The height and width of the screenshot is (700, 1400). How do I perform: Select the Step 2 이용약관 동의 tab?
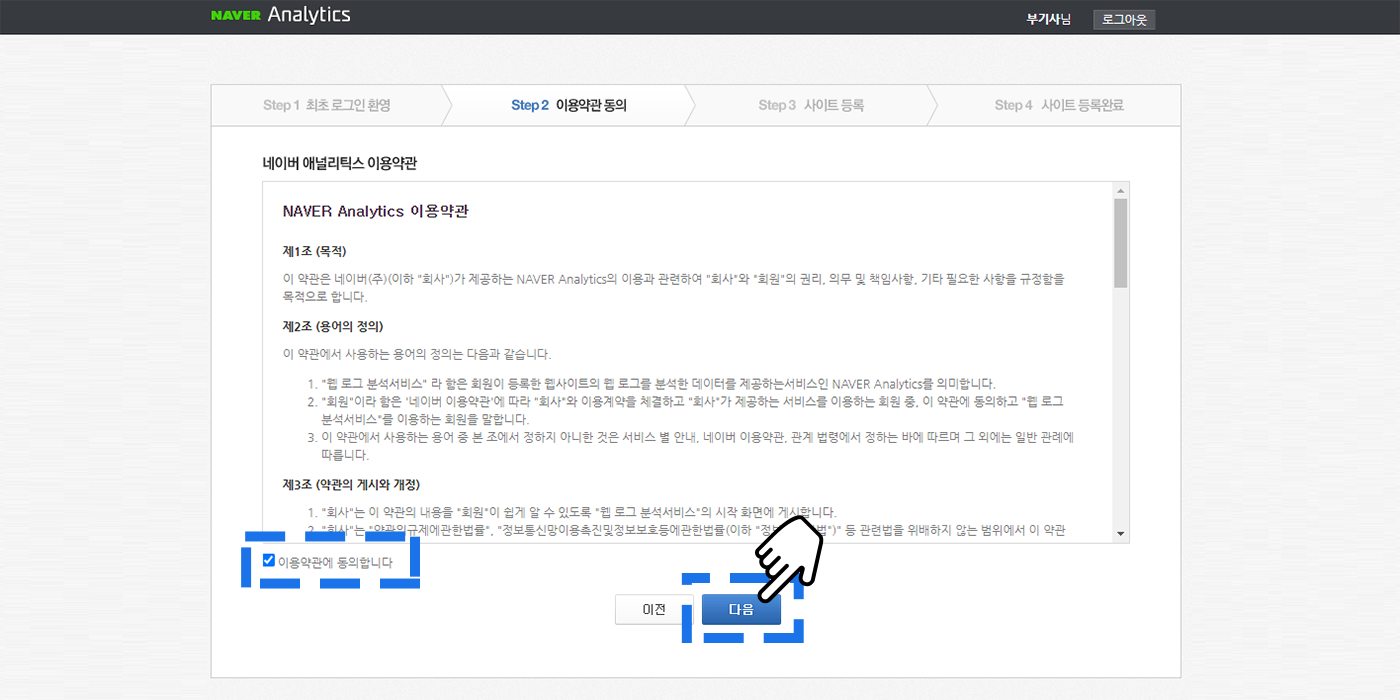coord(569,105)
